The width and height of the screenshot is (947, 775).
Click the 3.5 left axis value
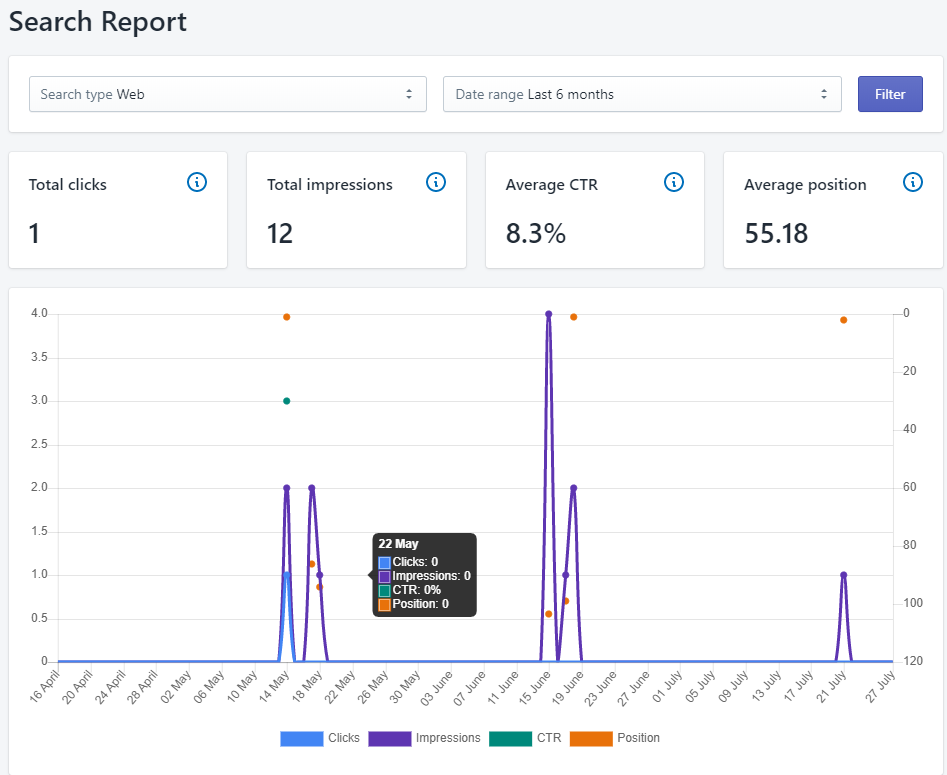[x=39, y=357]
